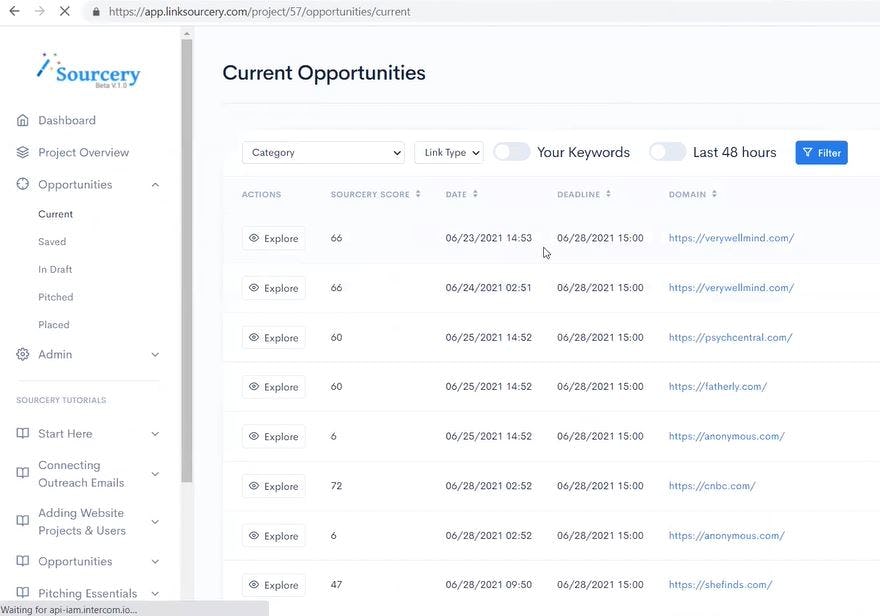Explore the anonymous.com row dated 06/25/2021
Viewport: 880px width, 616px height.
tap(273, 436)
